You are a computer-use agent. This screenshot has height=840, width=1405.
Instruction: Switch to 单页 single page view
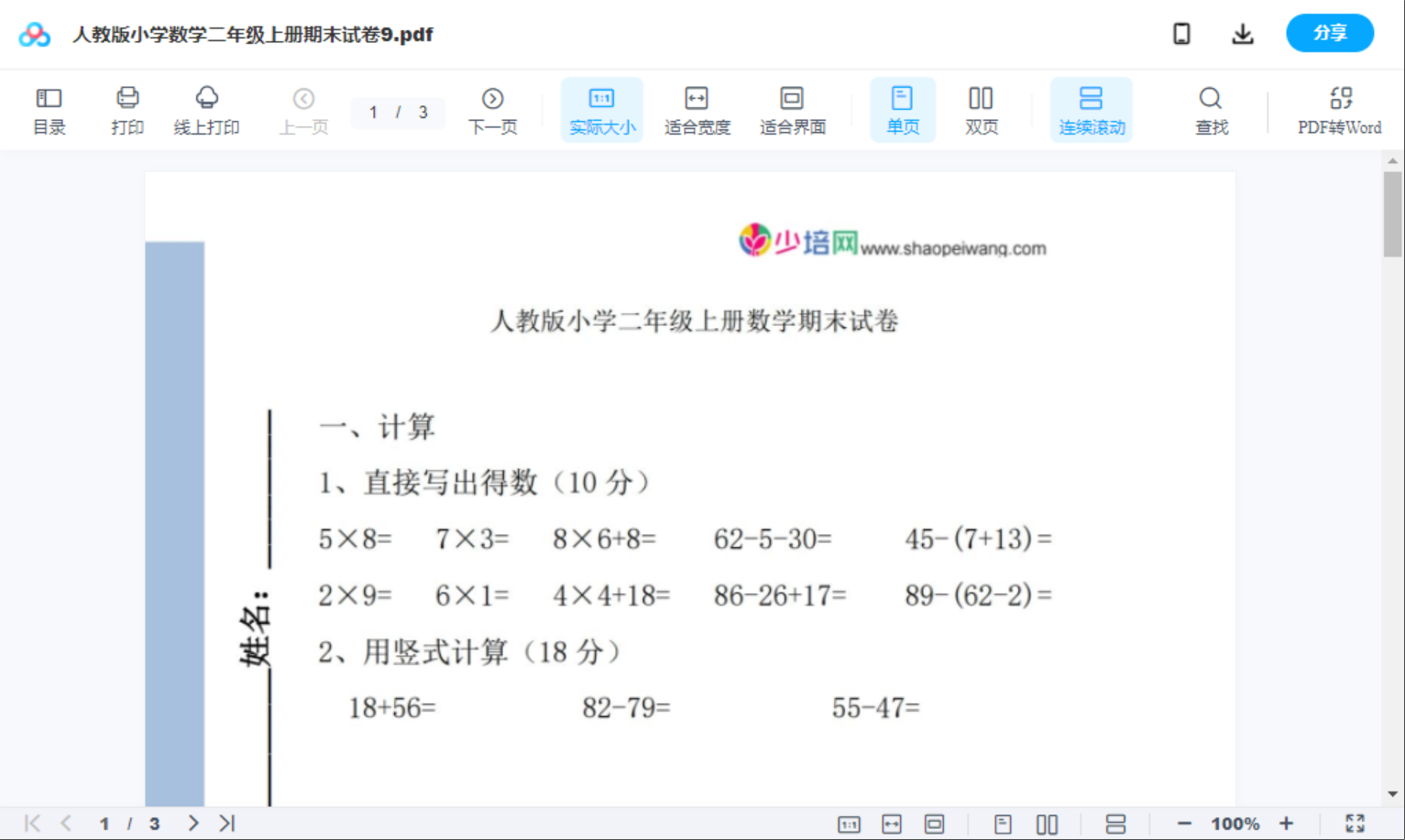903,109
